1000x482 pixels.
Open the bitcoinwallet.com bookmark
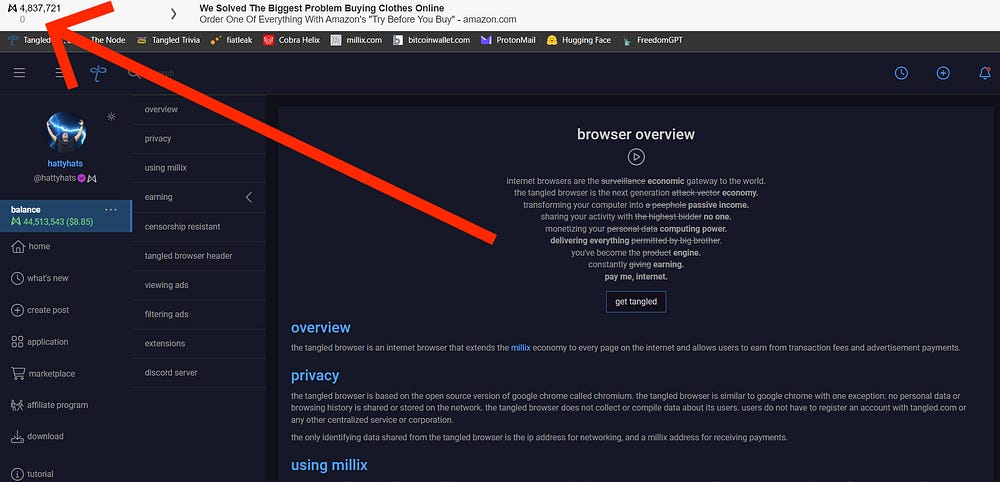point(431,40)
